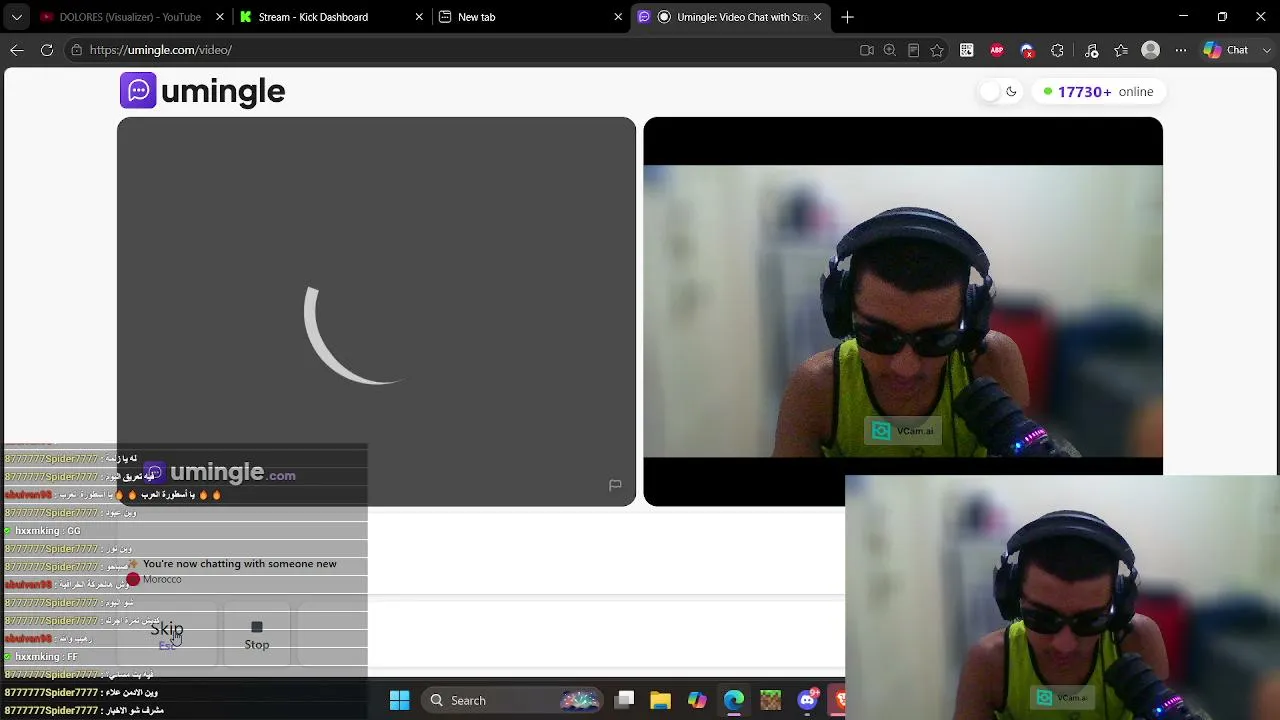
Task: Toggle Umingle dark mode switch
Action: click(1000, 92)
